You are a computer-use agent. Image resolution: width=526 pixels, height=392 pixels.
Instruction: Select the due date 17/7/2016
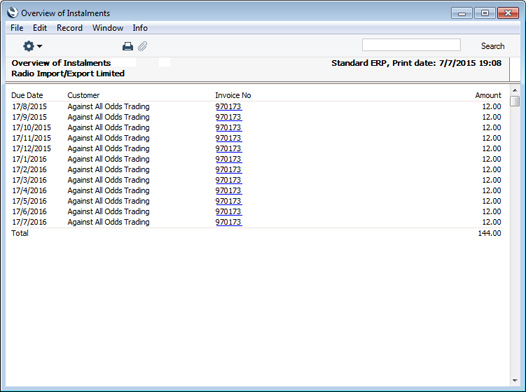point(30,222)
